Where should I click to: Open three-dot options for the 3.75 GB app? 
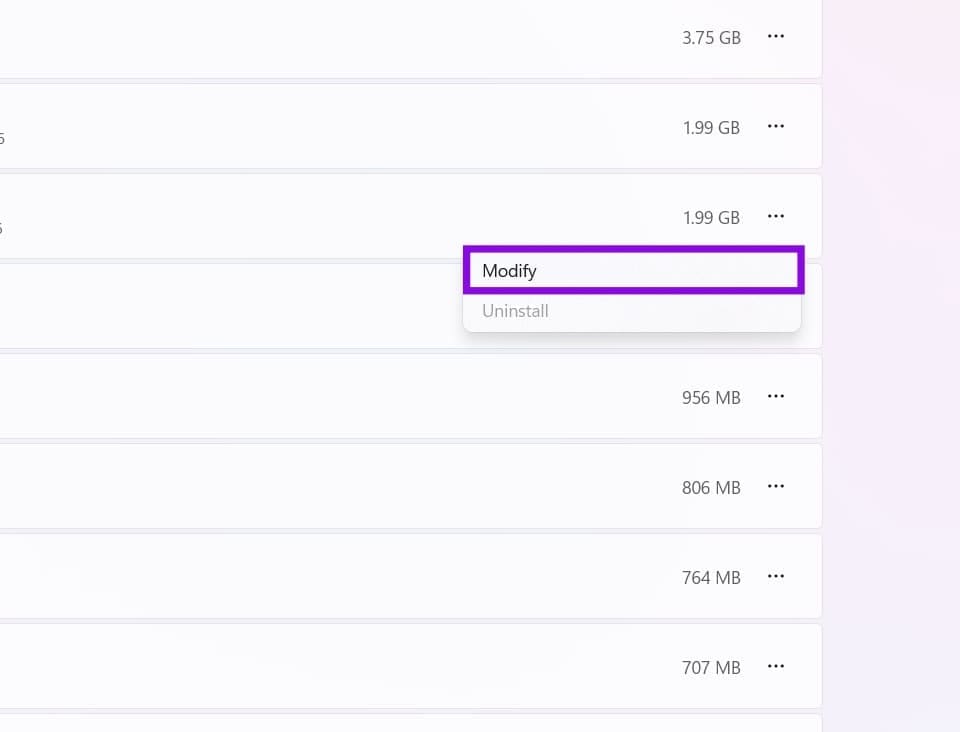click(x=776, y=37)
